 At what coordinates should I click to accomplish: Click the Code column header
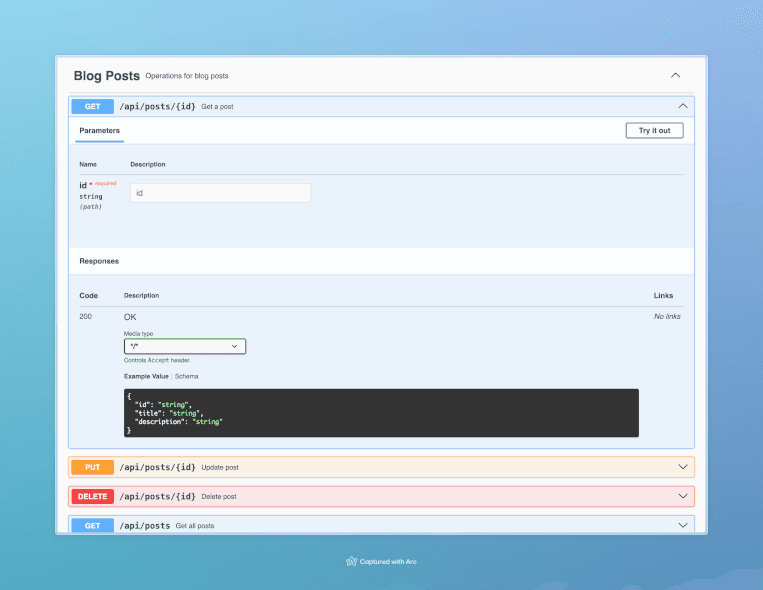[89, 295]
